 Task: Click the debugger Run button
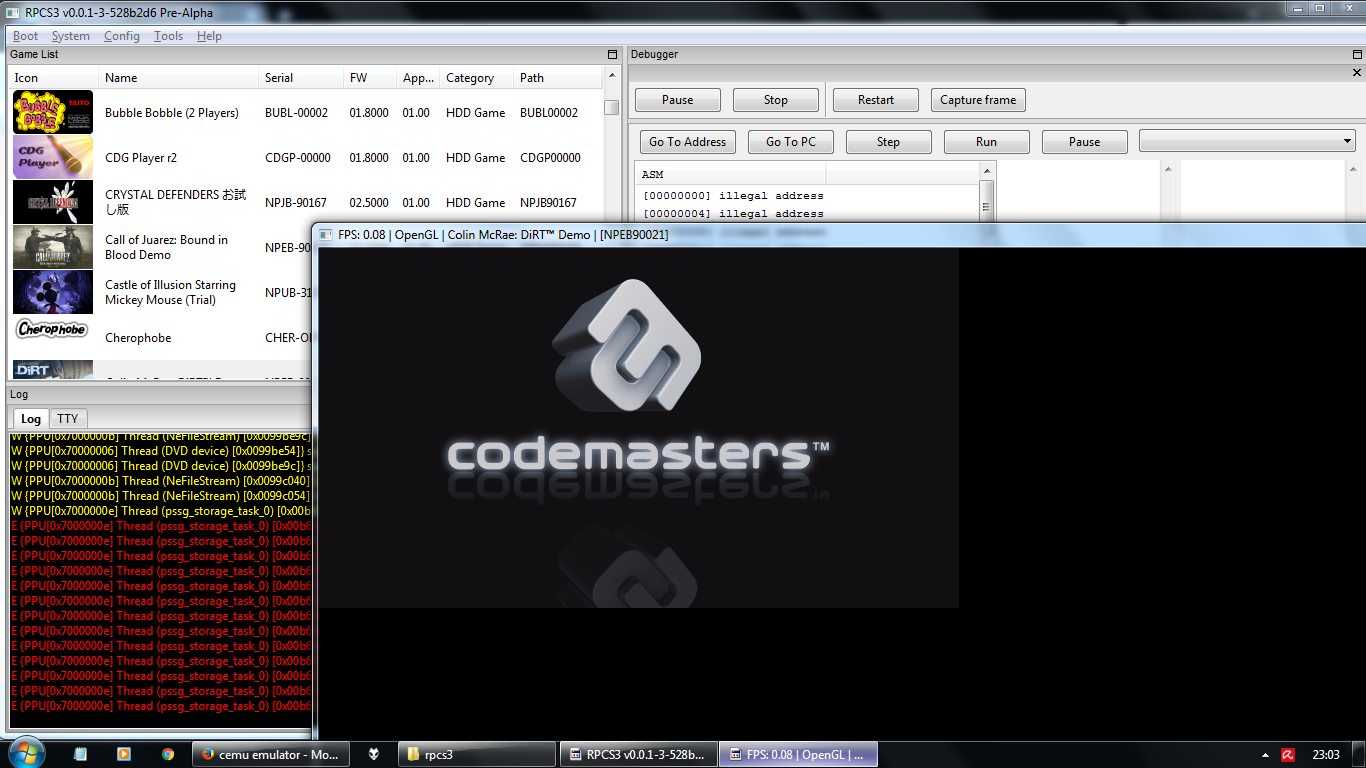986,142
